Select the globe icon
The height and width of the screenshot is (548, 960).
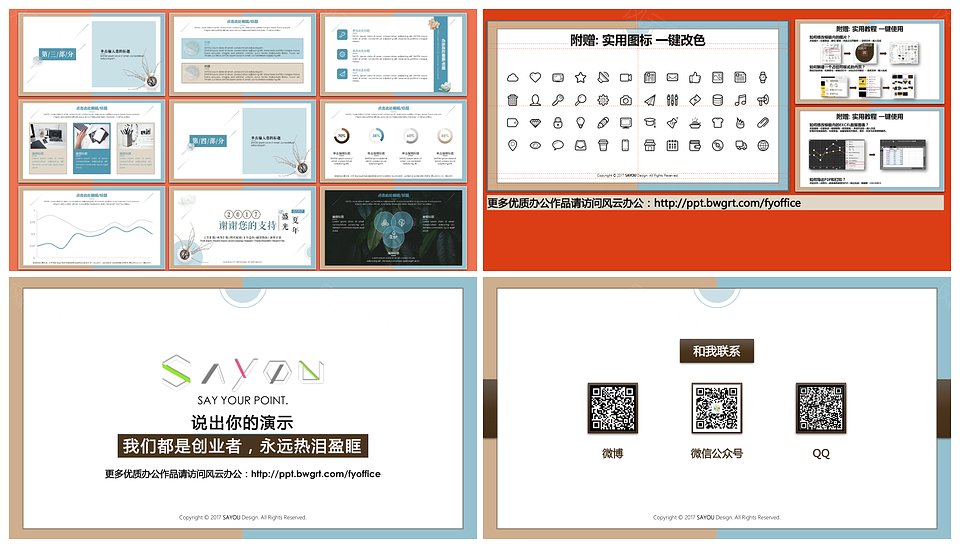coord(763,145)
